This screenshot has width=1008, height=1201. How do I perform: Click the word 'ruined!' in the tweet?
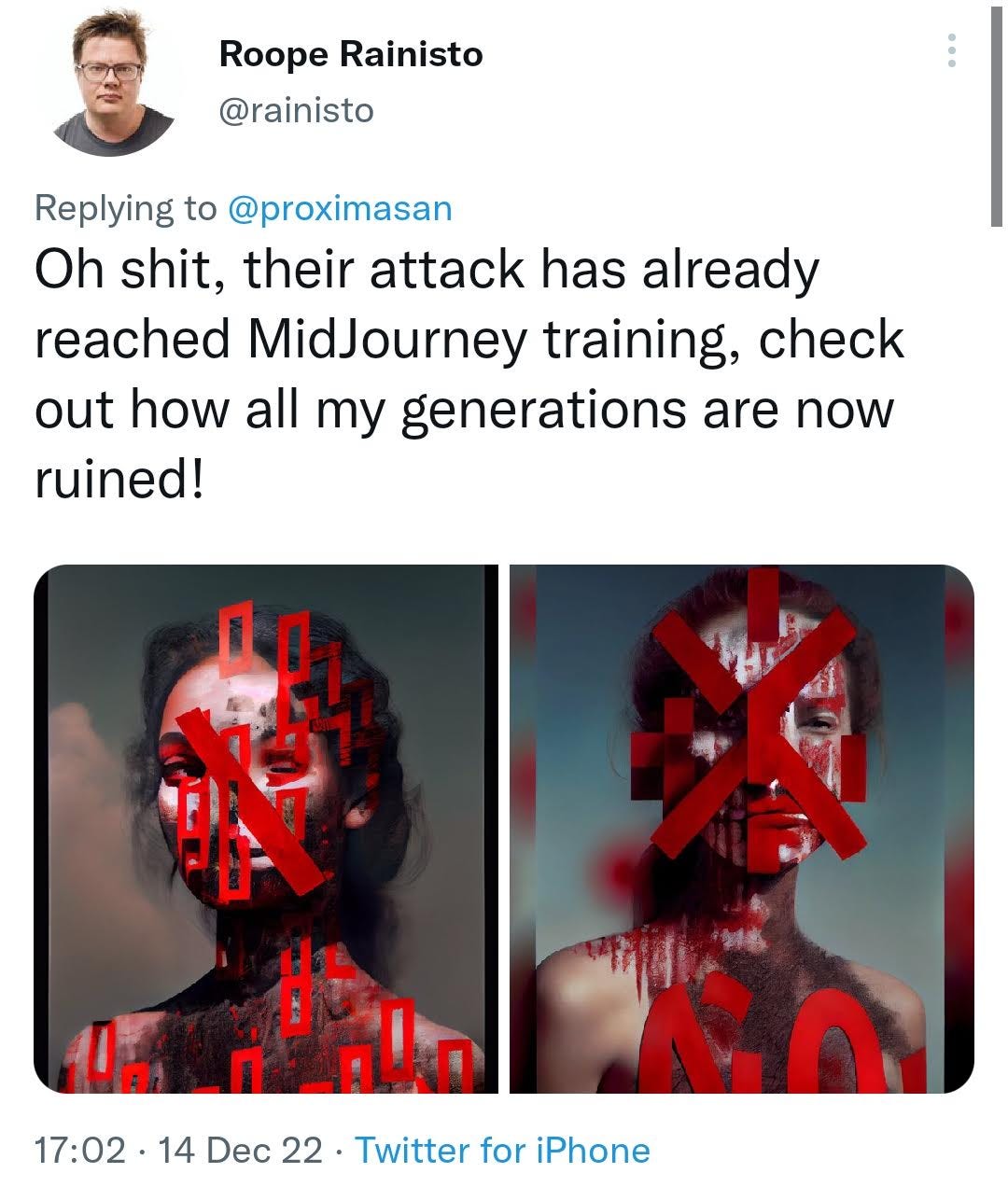click(119, 480)
